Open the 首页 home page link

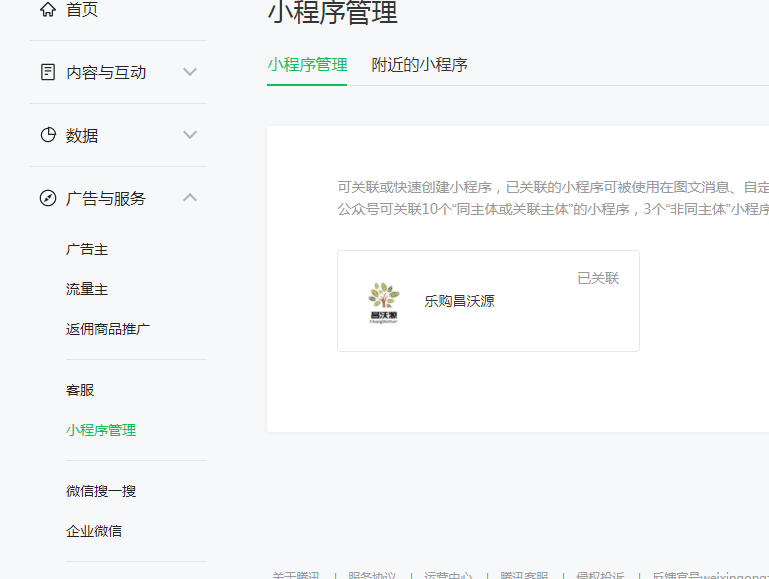click(82, 9)
